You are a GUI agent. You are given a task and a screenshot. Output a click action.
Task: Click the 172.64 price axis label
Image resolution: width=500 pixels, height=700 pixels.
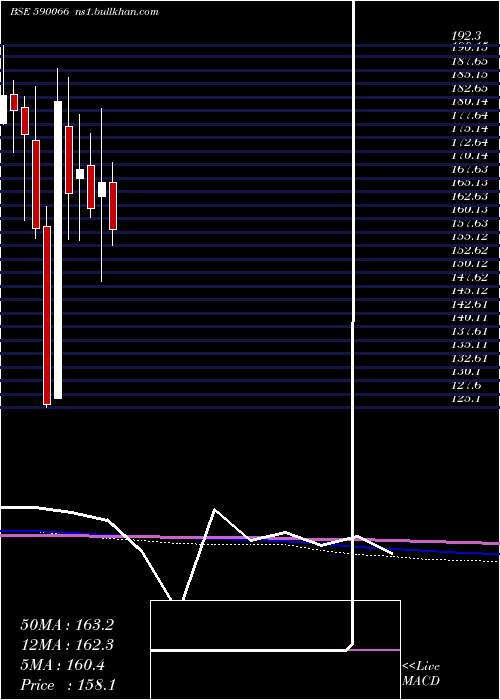pos(469,142)
